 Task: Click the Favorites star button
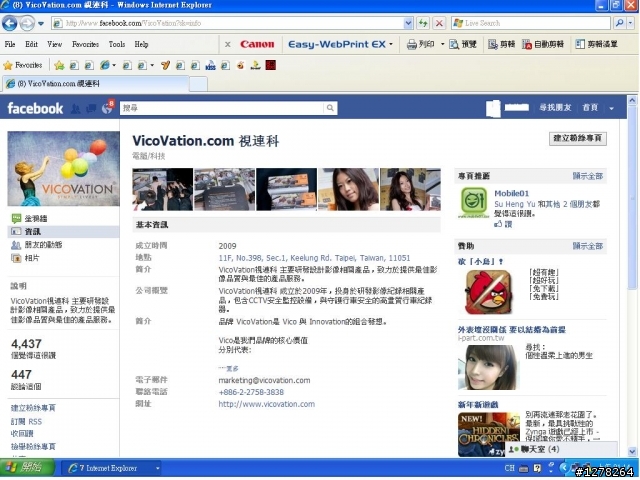(x=23, y=65)
